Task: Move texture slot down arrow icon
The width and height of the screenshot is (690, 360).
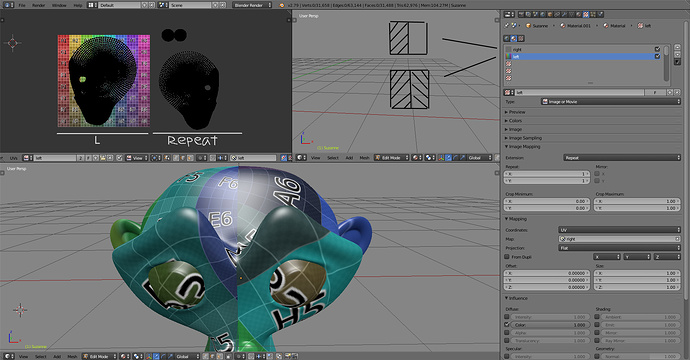Action: (x=677, y=55)
